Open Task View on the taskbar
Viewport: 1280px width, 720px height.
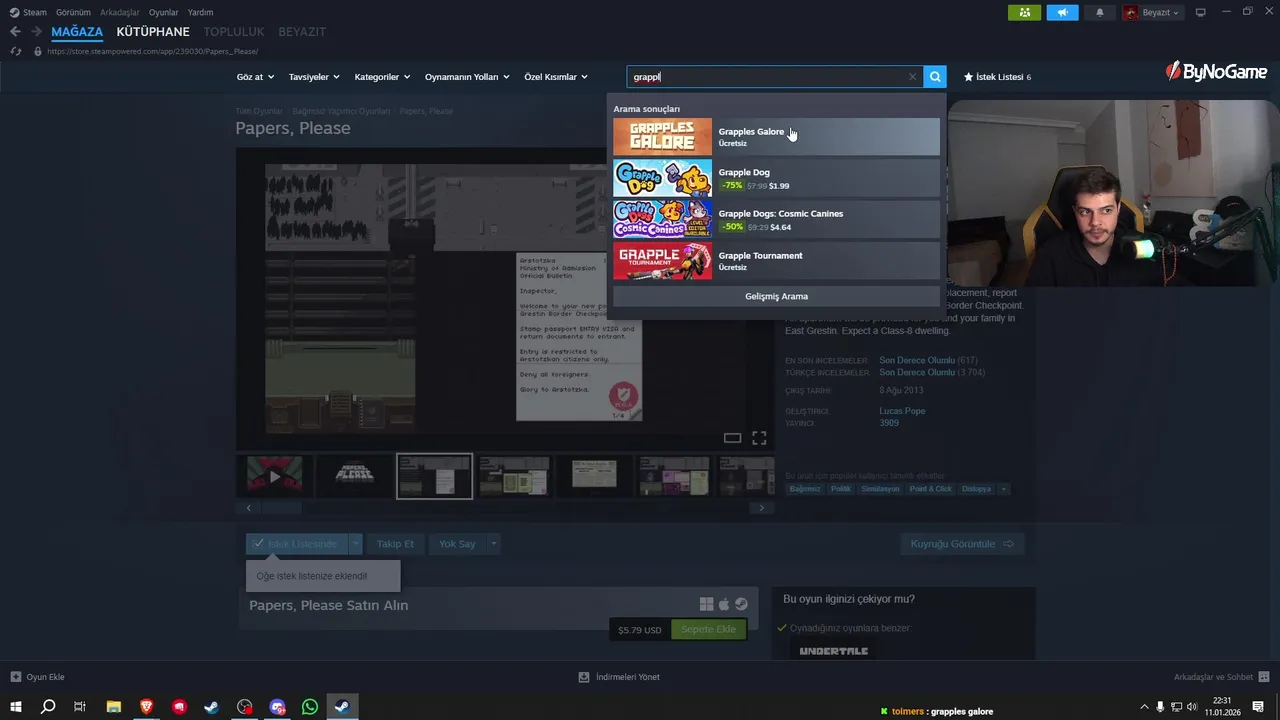pyautogui.click(x=80, y=707)
